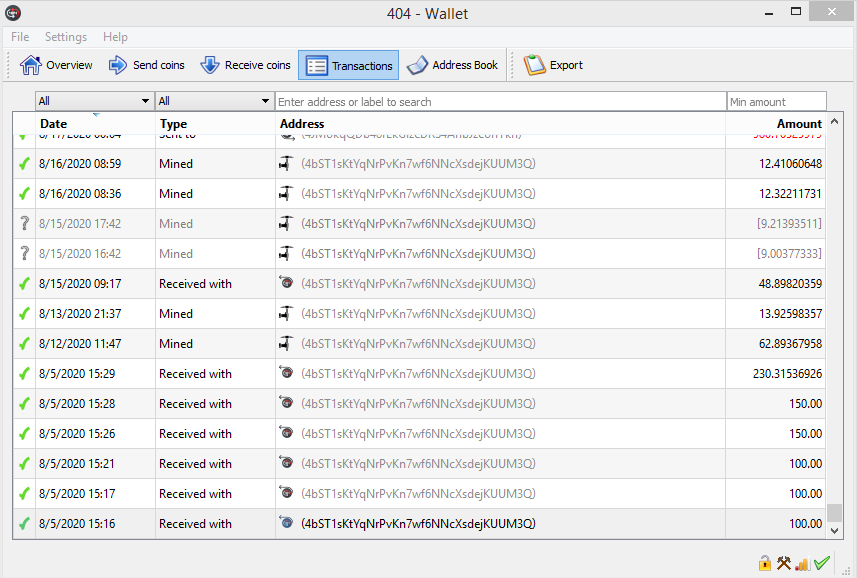Screen dimensions: 857x578
Task: Select amount 13.92598357
Action: click(x=790, y=314)
